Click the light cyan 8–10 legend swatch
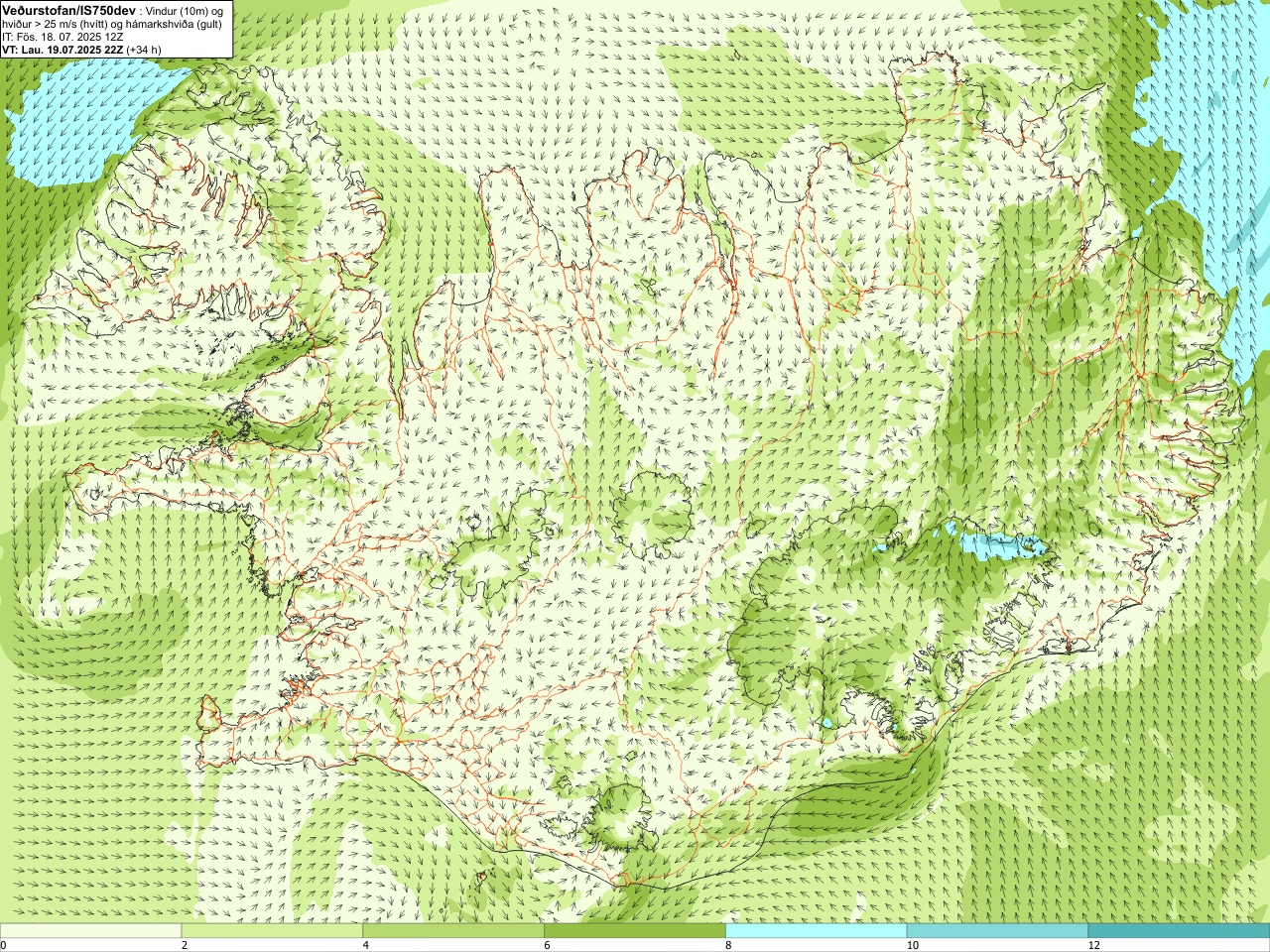Image resolution: width=1270 pixels, height=952 pixels. click(x=817, y=931)
